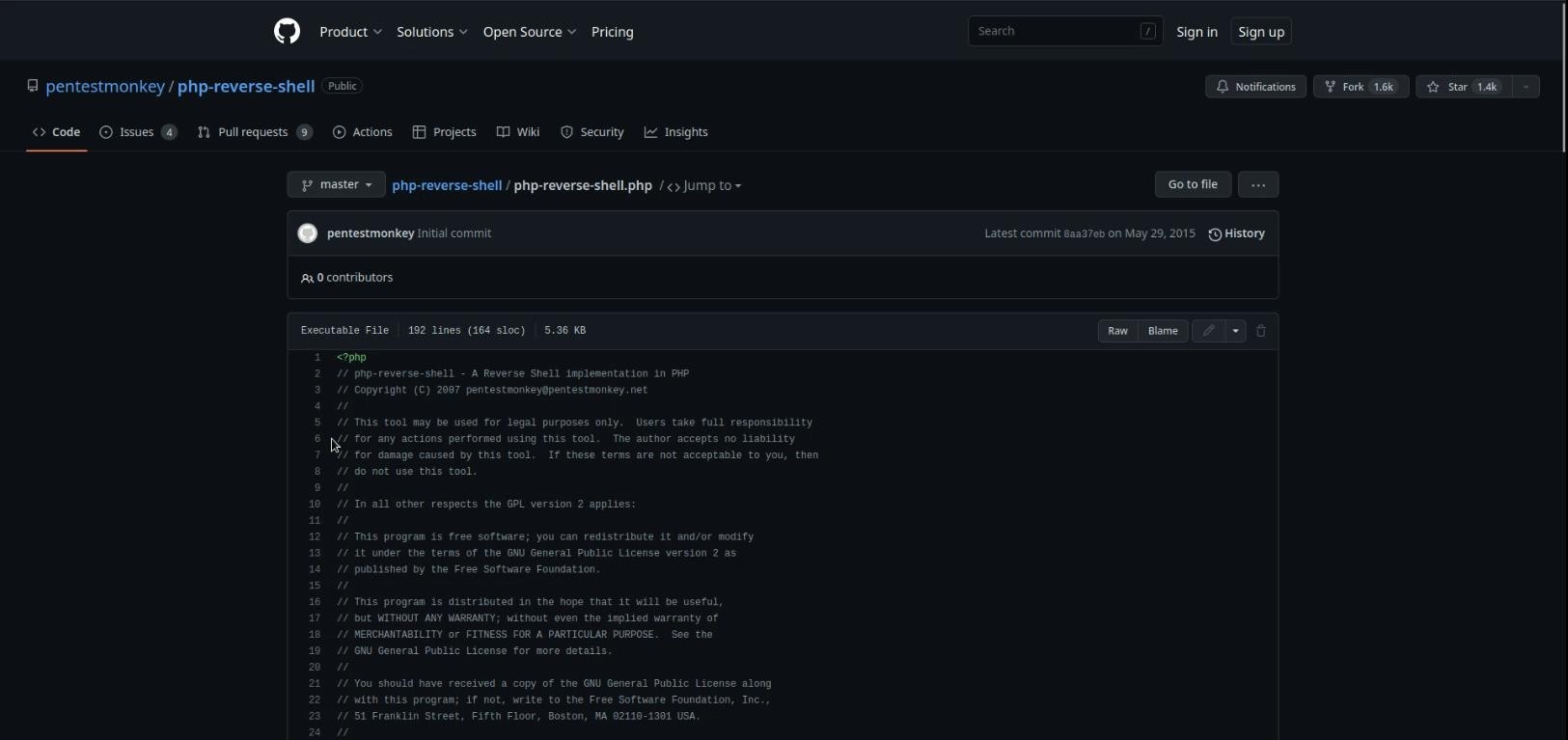This screenshot has width=1568, height=740.
Task: Click the Blame button
Action: click(1163, 331)
